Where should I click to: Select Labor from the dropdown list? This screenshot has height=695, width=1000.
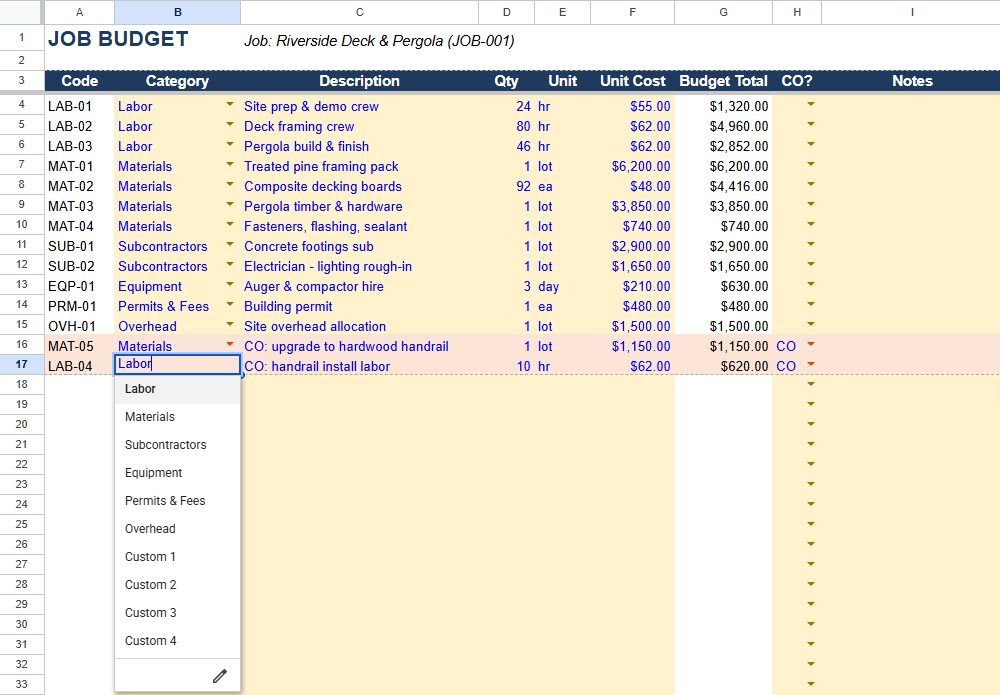177,389
